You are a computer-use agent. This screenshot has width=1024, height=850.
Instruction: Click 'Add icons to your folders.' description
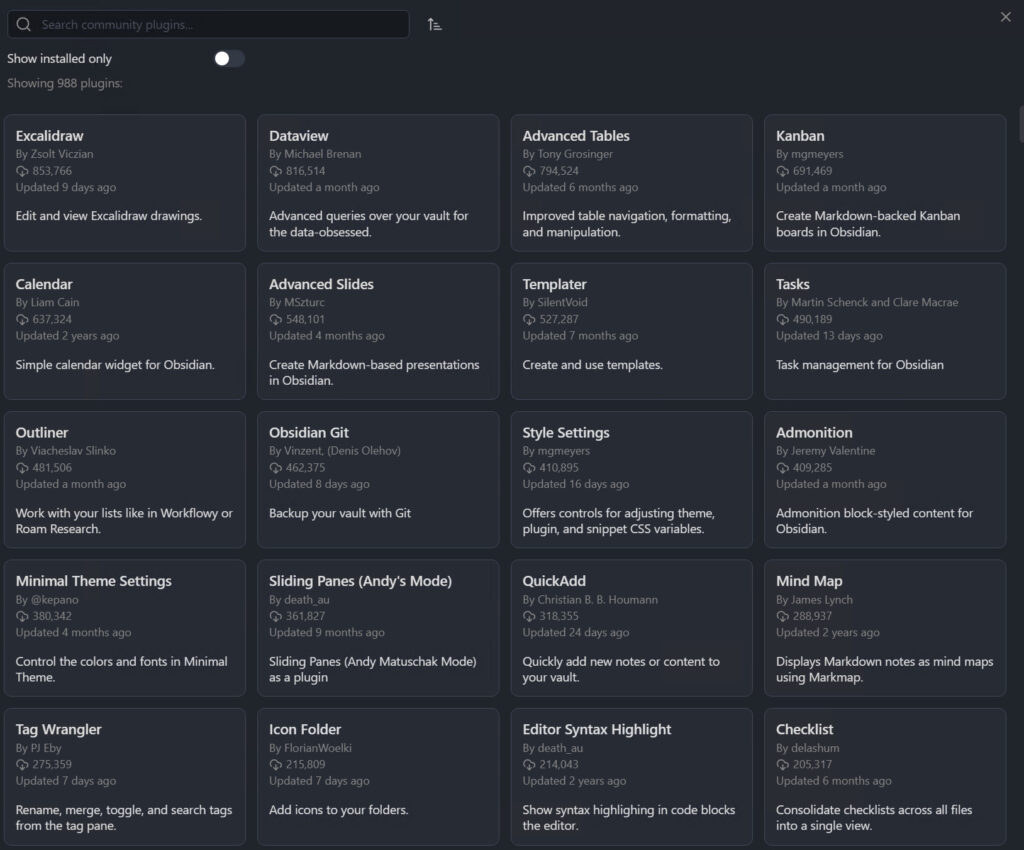click(338, 810)
